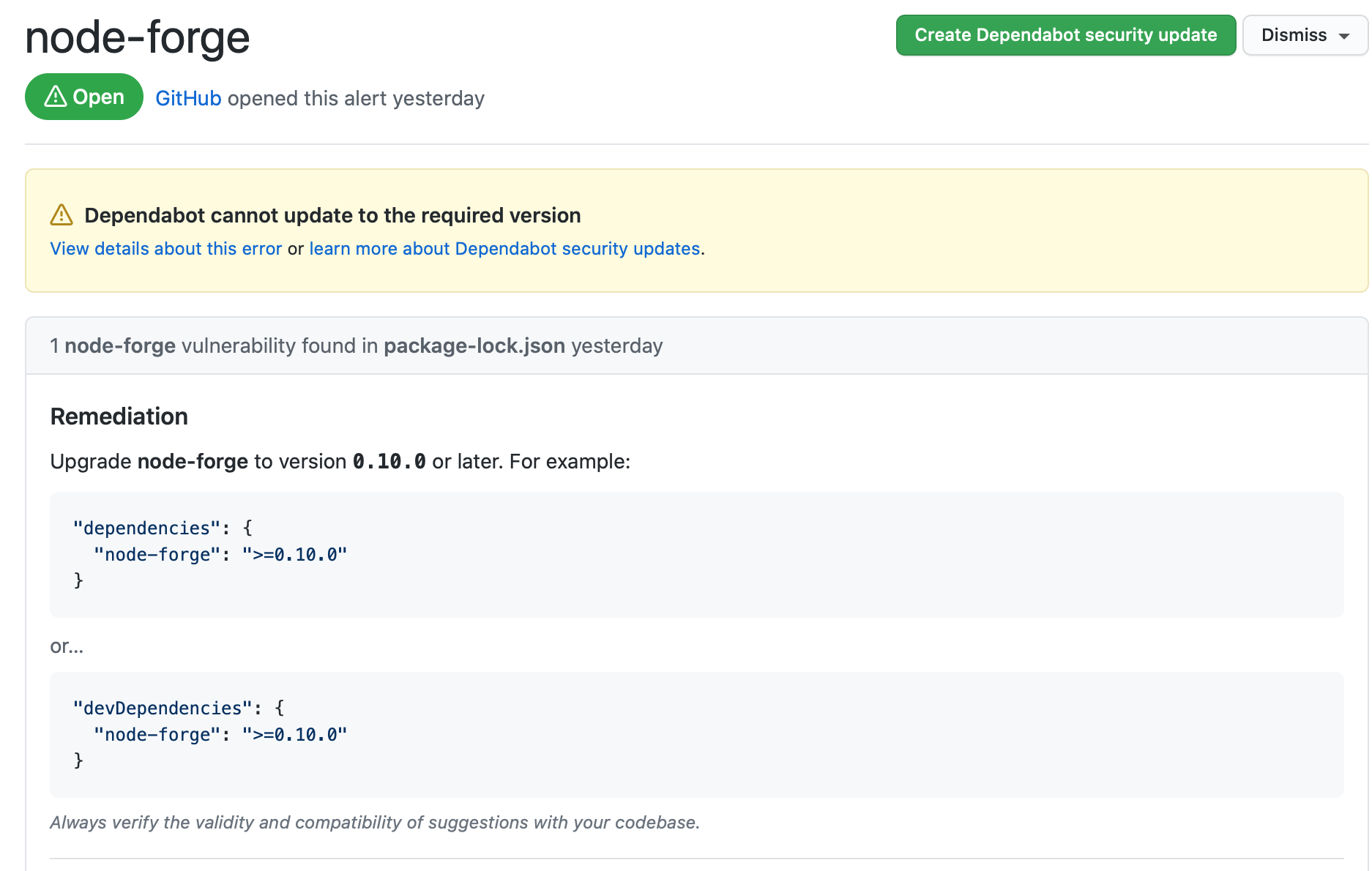Click the "dependencies": { code line
Screen dimensions: 1372x871
point(163,528)
